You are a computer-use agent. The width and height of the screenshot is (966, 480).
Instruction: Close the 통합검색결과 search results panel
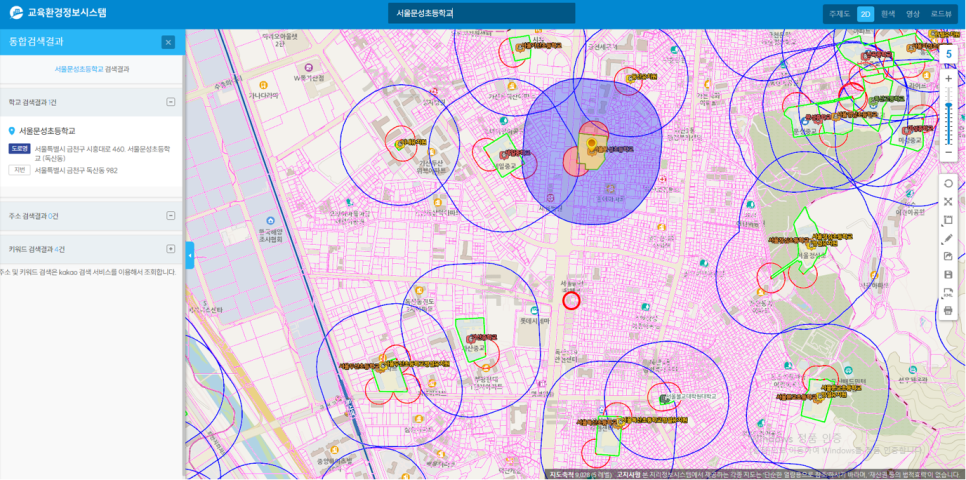click(168, 42)
